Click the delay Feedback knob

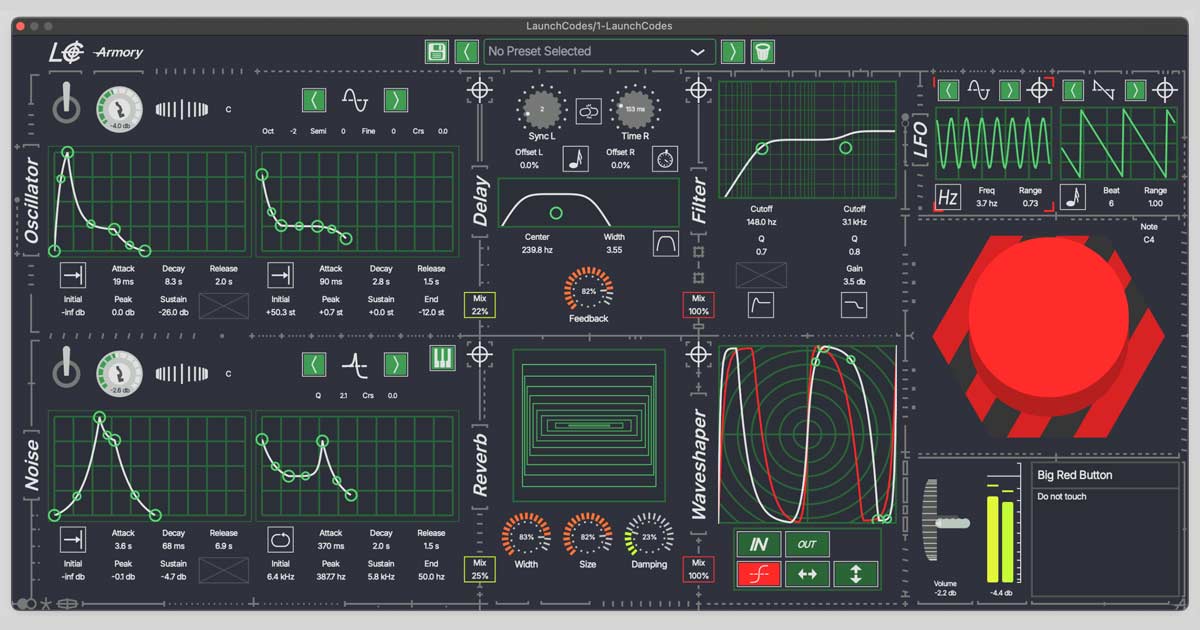pos(588,291)
